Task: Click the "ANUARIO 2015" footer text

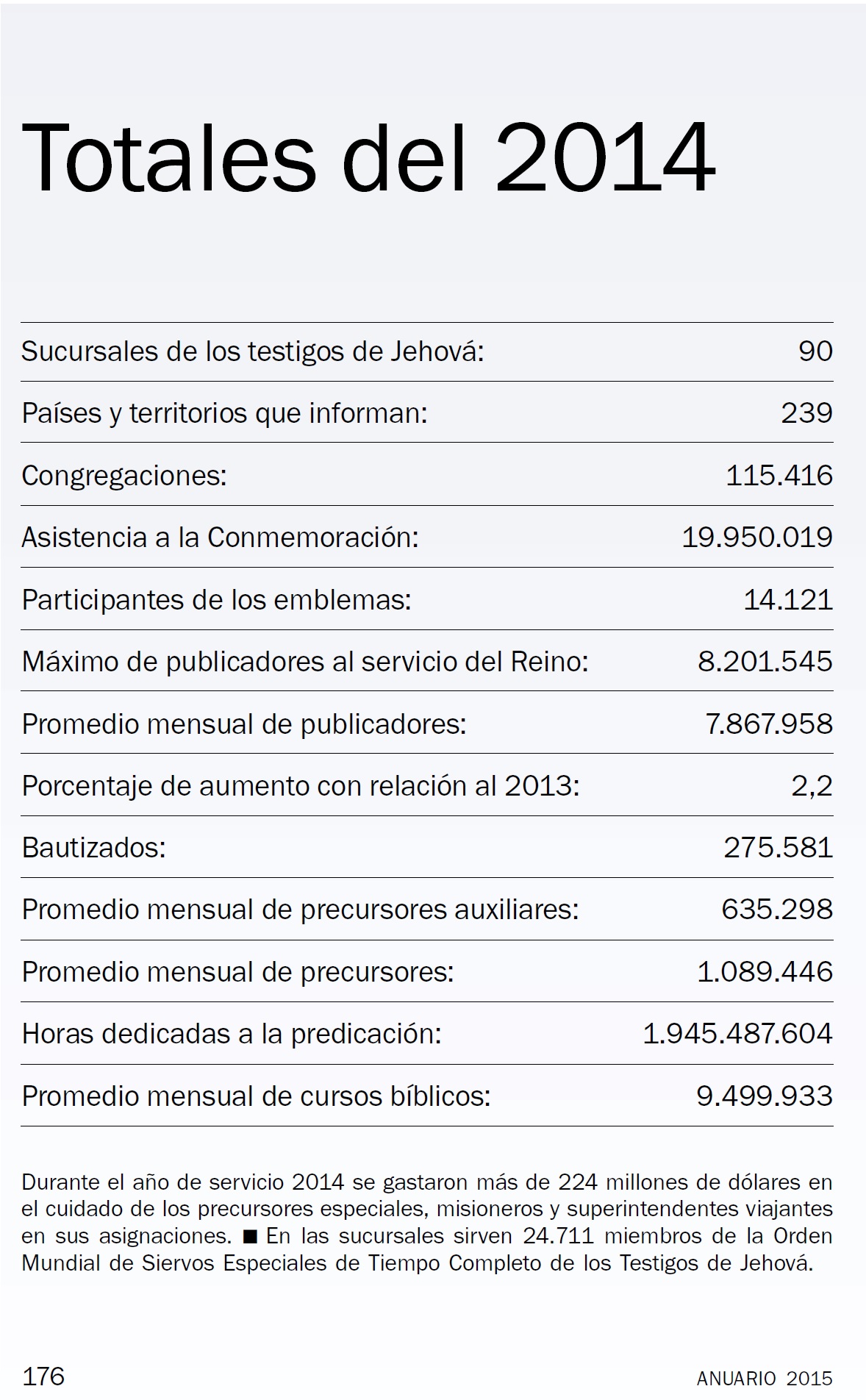Action: (765, 1378)
